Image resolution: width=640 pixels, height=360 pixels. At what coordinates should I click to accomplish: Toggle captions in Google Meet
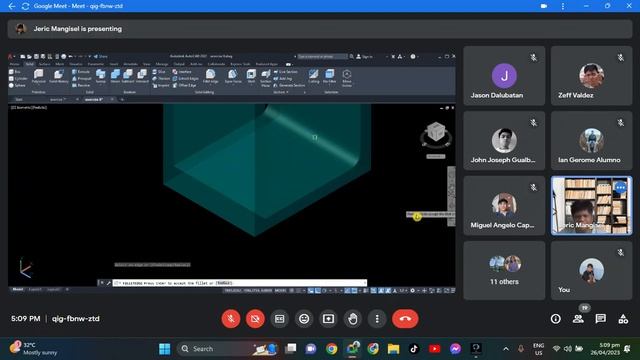coord(280,318)
